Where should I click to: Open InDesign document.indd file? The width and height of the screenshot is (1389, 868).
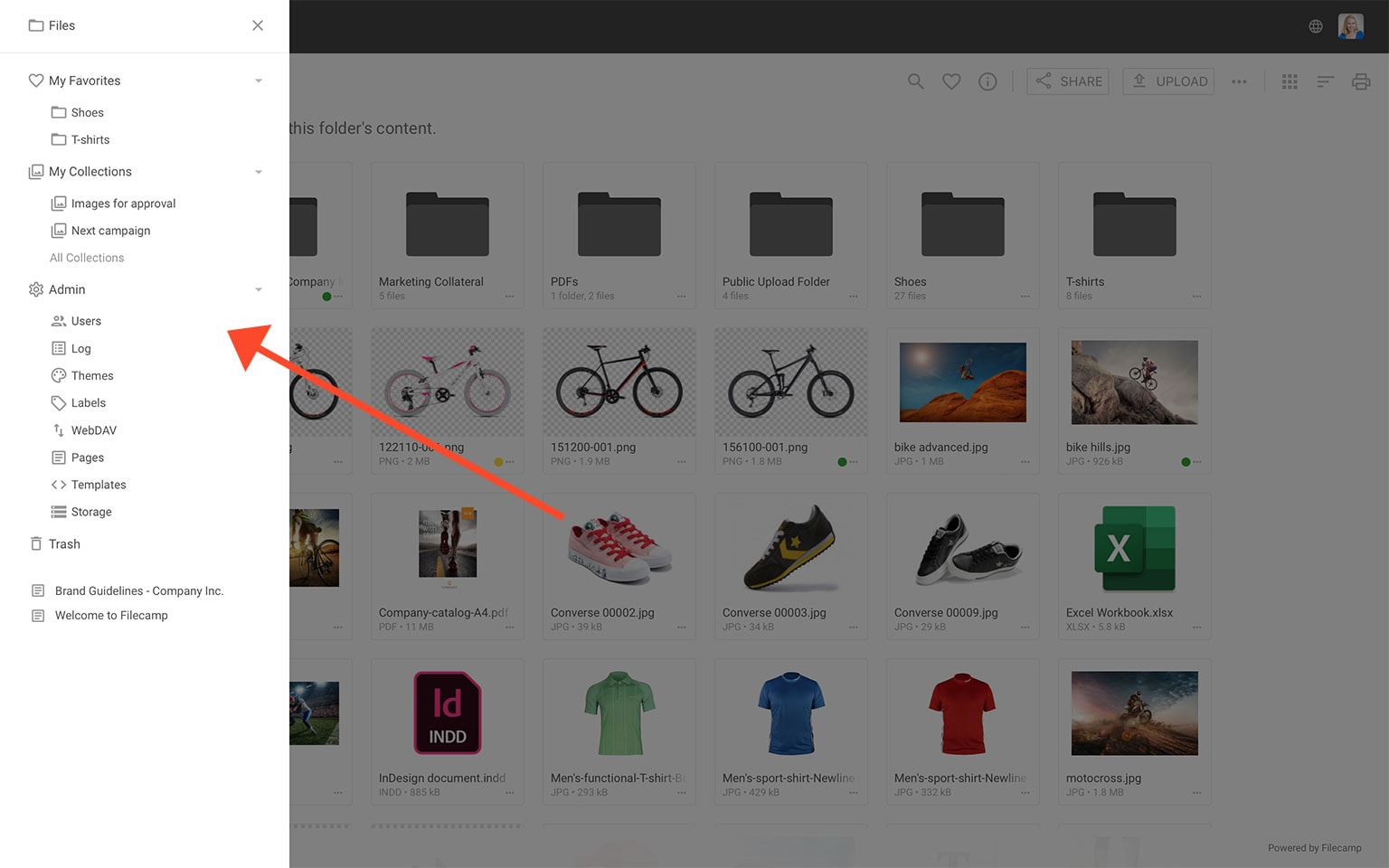point(448,712)
